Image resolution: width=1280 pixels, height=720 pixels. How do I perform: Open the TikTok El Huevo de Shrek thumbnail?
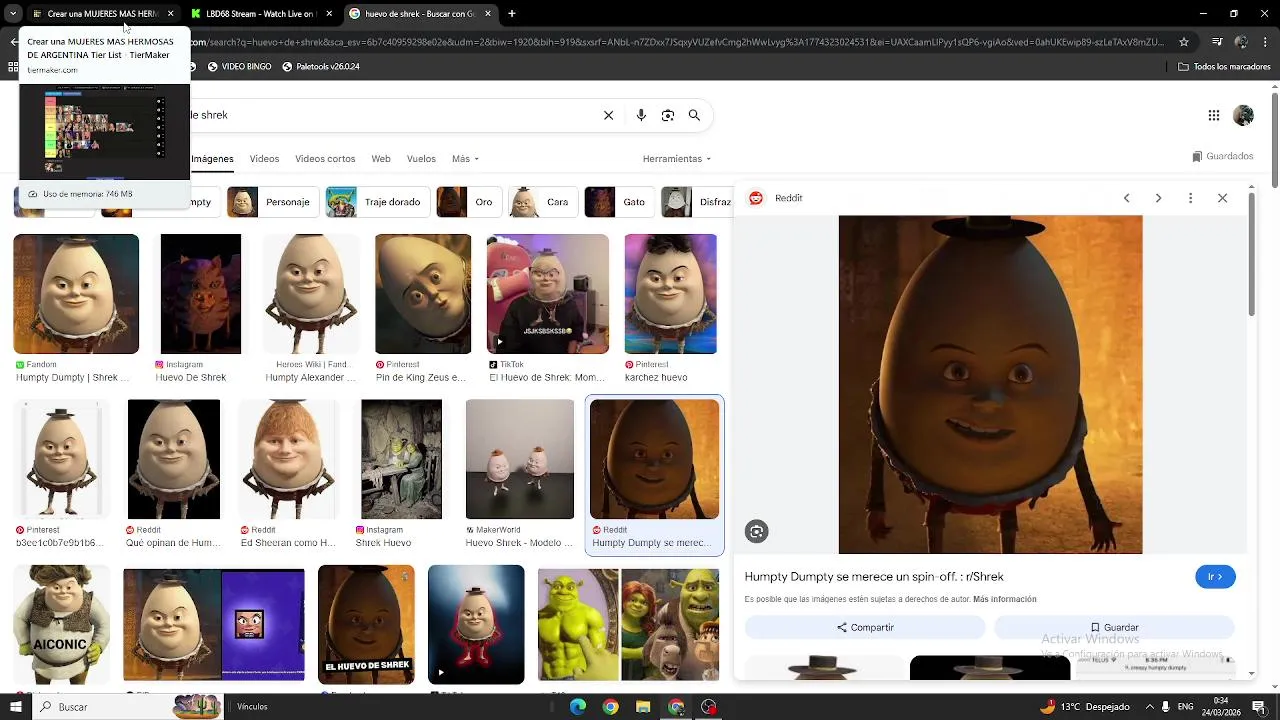[548, 294]
